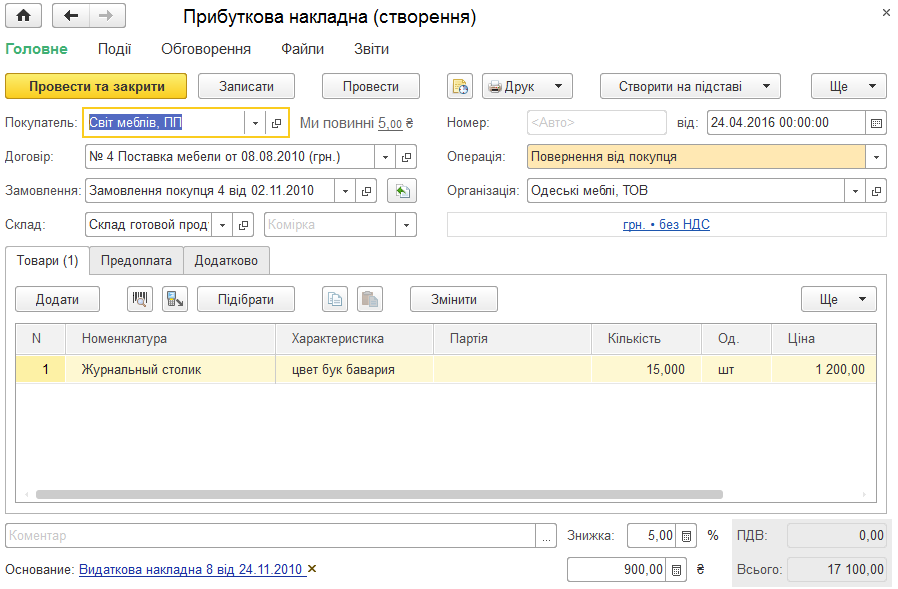Expand the Покупатель dropdown list
The width and height of the screenshot is (898, 589).
pyautogui.click(x=255, y=123)
